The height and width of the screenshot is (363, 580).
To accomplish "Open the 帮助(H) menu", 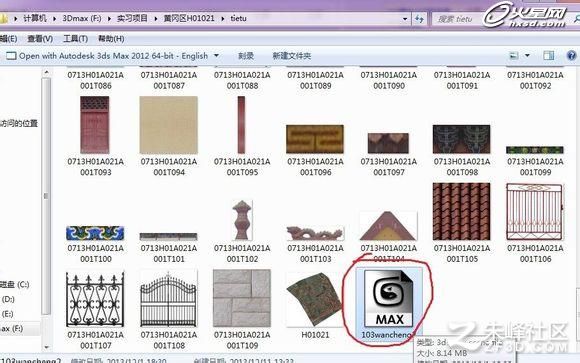I will [x=111, y=38].
